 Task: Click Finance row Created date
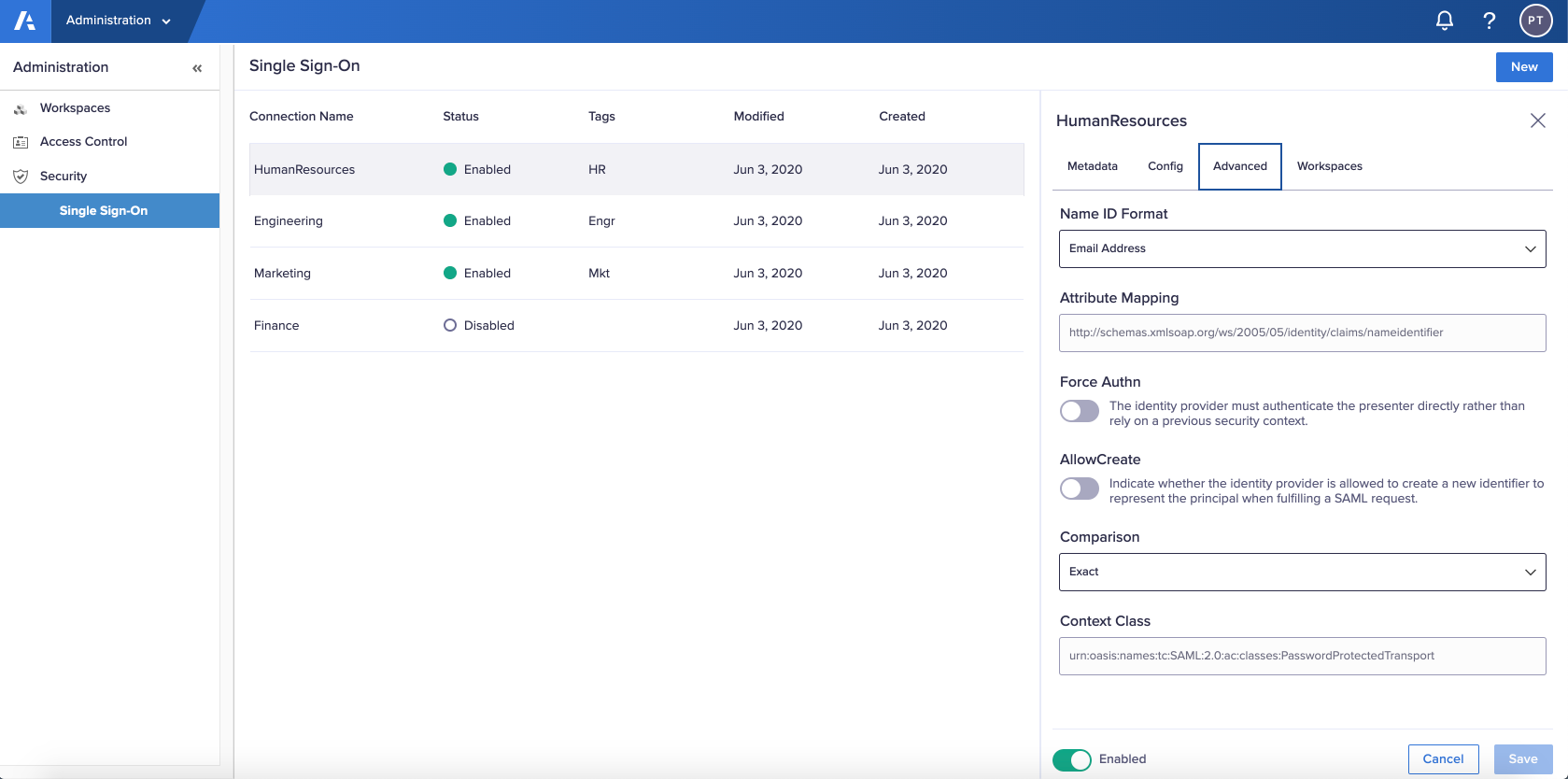point(913,325)
